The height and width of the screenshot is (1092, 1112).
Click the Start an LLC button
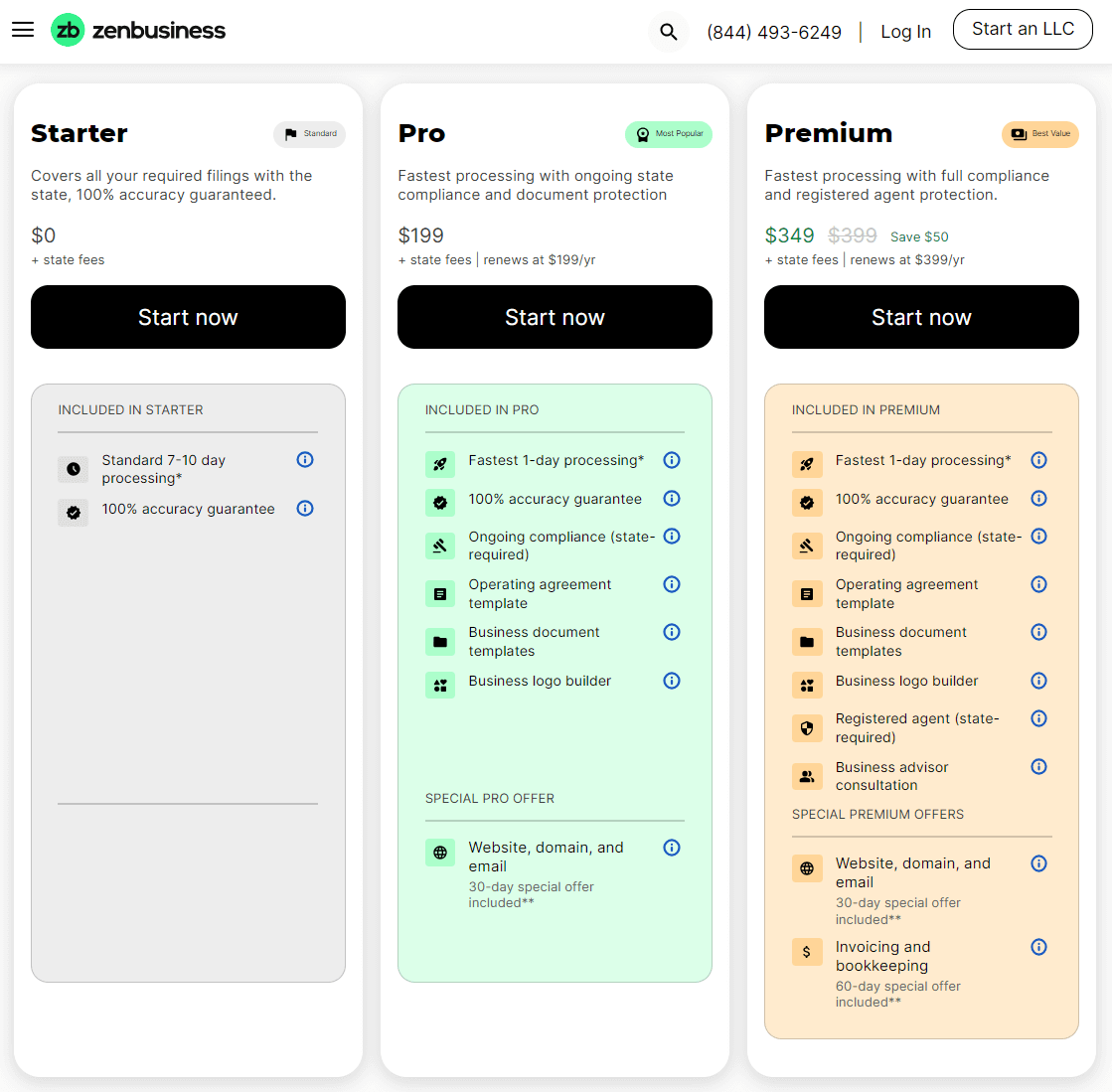click(x=1023, y=29)
